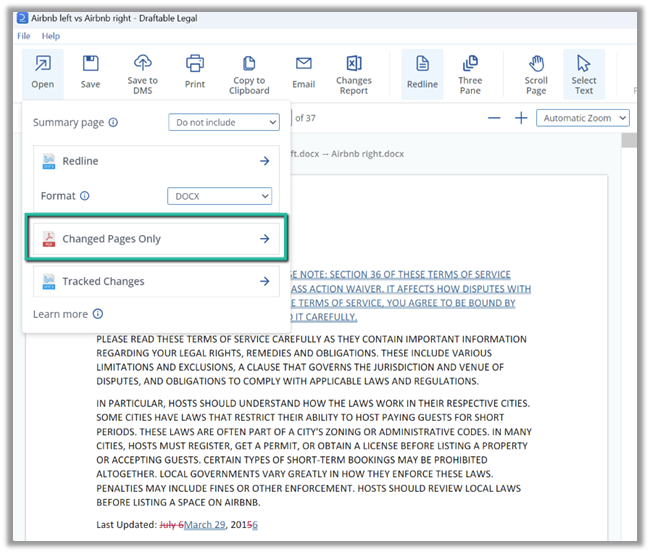Export the Redline document
The height and width of the screenshot is (553, 650).
[156, 161]
